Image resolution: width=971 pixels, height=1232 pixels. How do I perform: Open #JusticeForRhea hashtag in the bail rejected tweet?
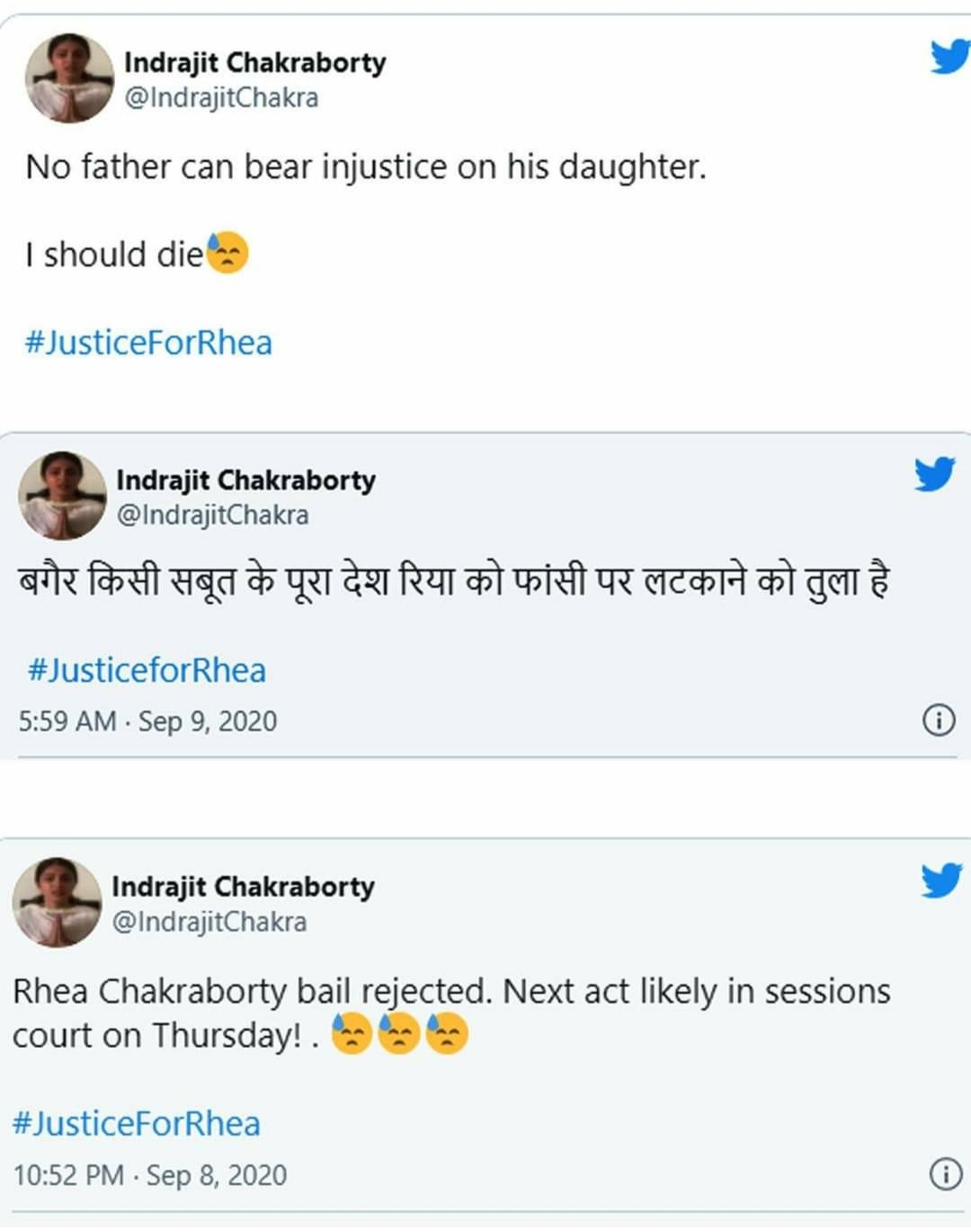(x=137, y=1124)
